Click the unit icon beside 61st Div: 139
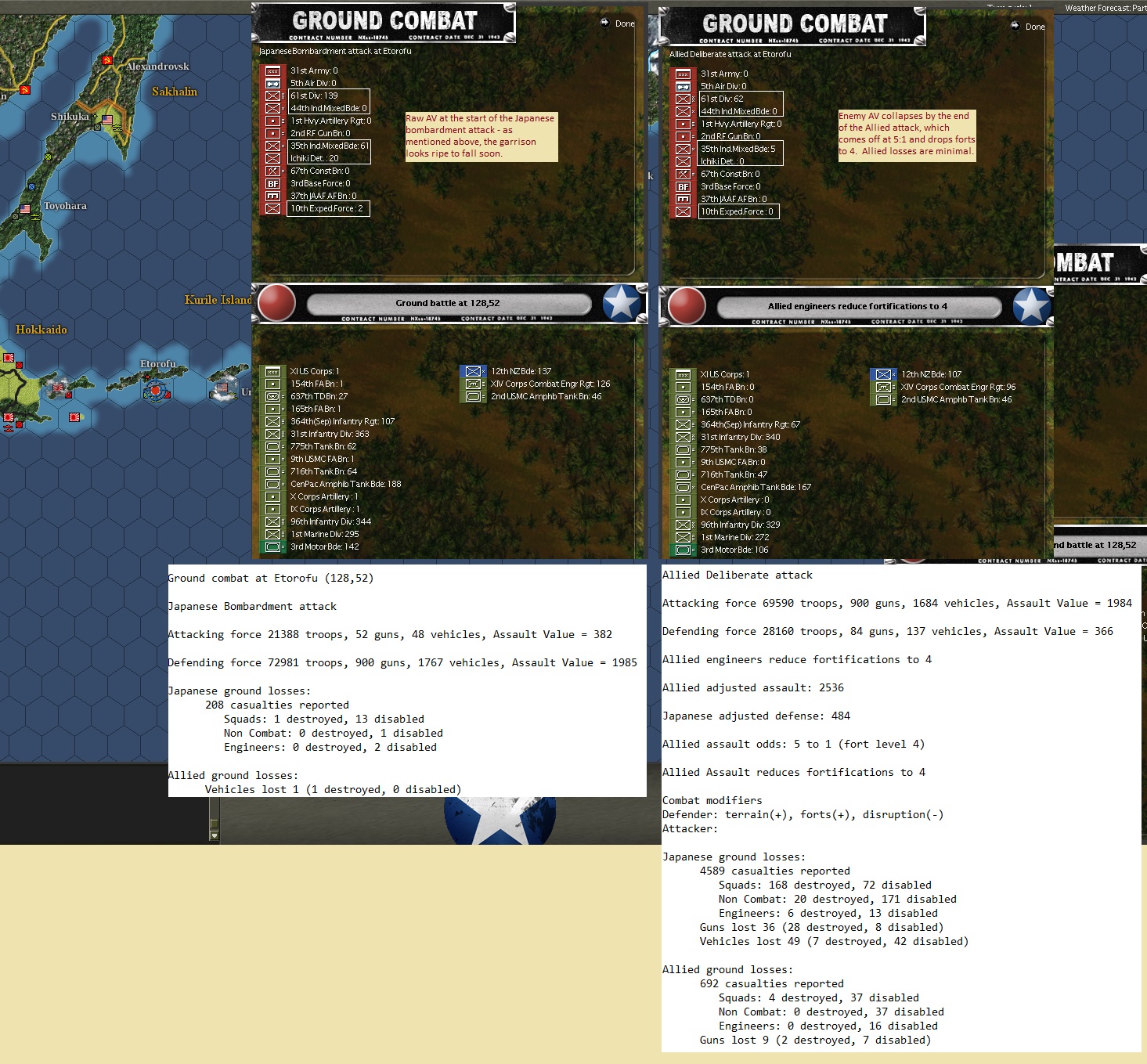1147x1064 pixels. click(x=272, y=96)
